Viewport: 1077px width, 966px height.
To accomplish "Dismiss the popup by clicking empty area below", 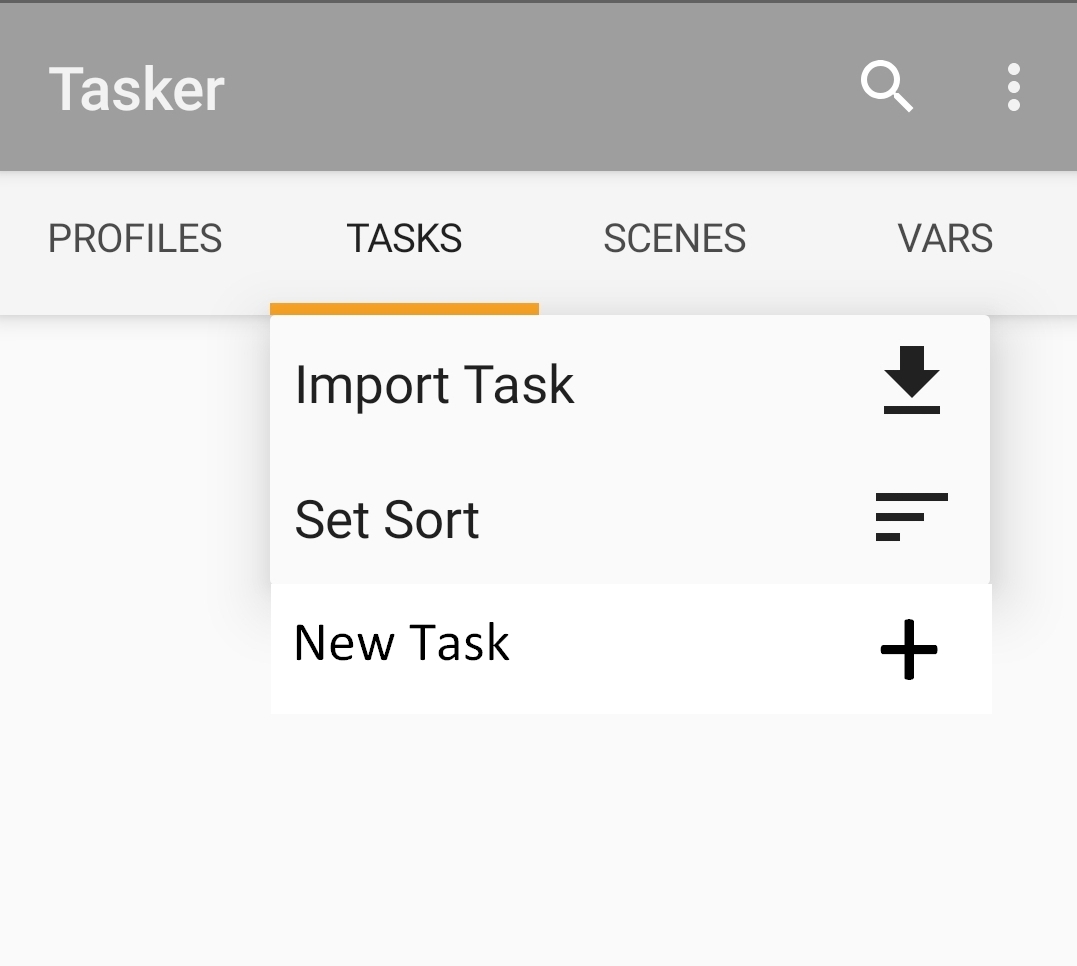I will [540, 850].
